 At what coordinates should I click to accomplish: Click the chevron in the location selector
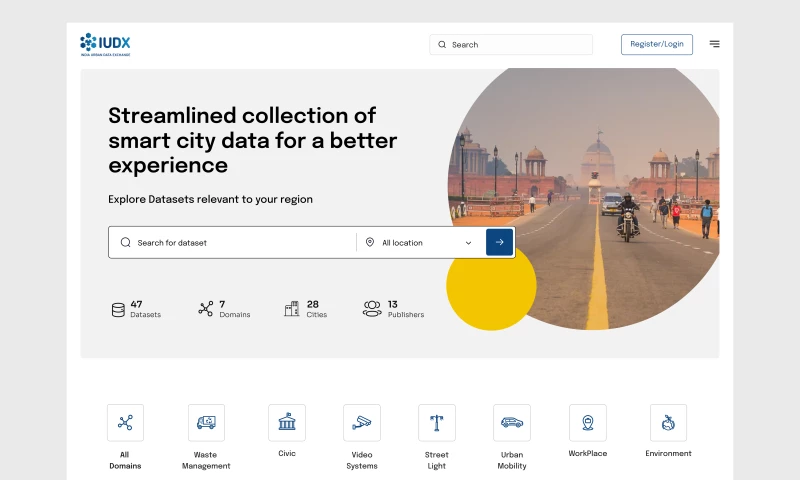tap(468, 243)
